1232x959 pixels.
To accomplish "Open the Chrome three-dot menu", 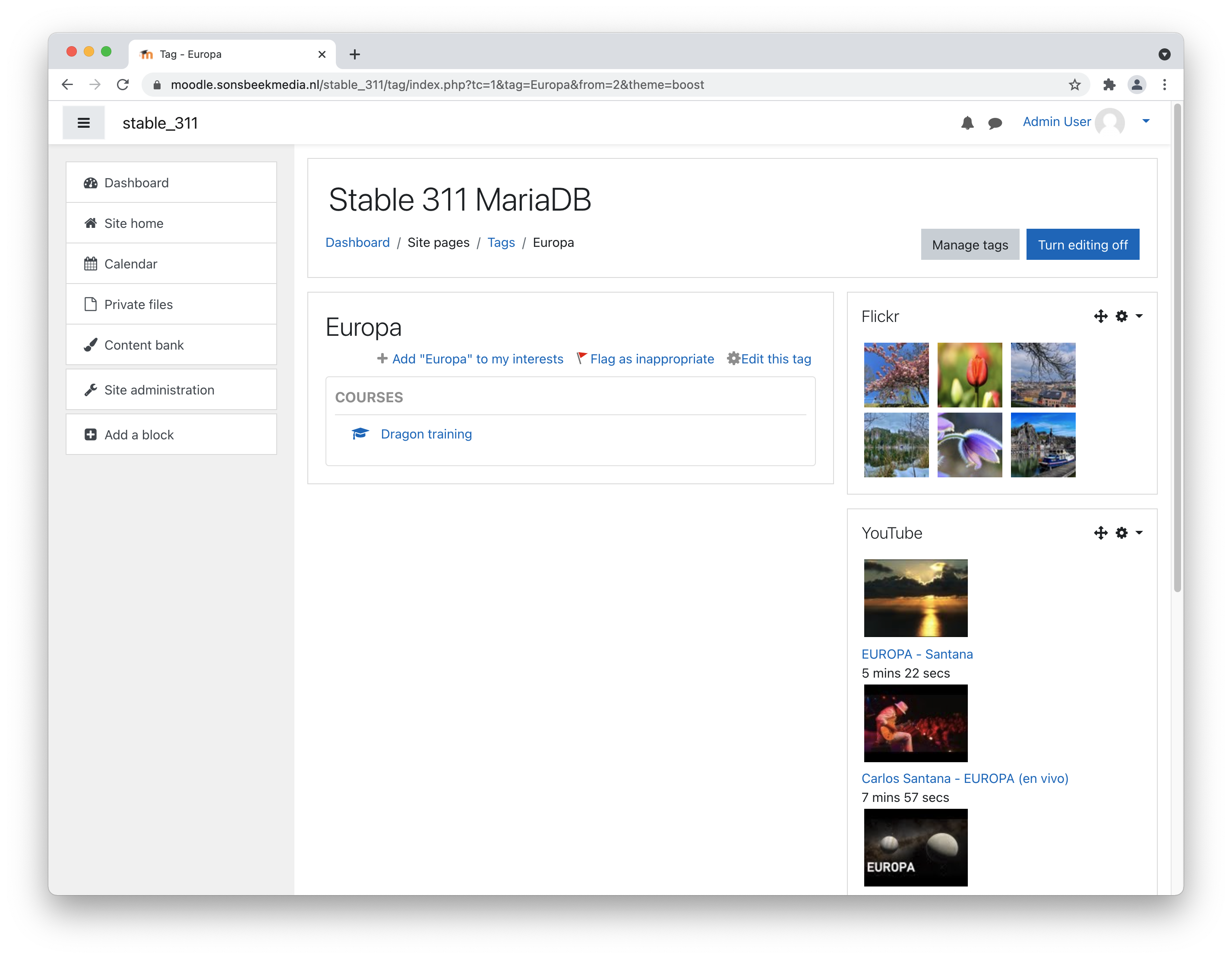I will pyautogui.click(x=1164, y=85).
